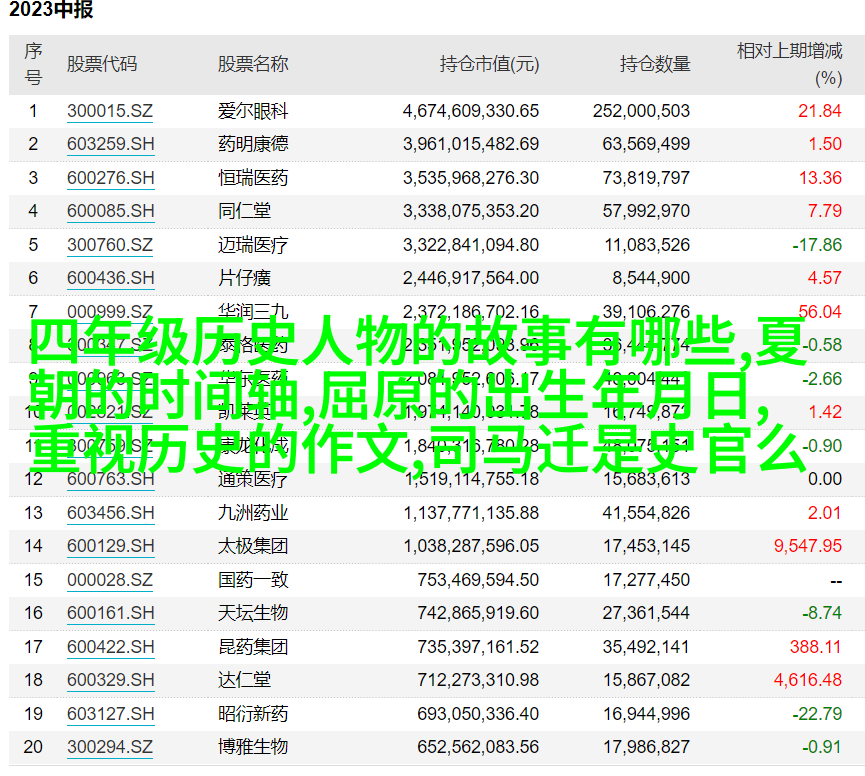Image resolution: width=865 pixels, height=776 pixels.
Task: Open stock code link 600329.SH
Action: point(110,680)
